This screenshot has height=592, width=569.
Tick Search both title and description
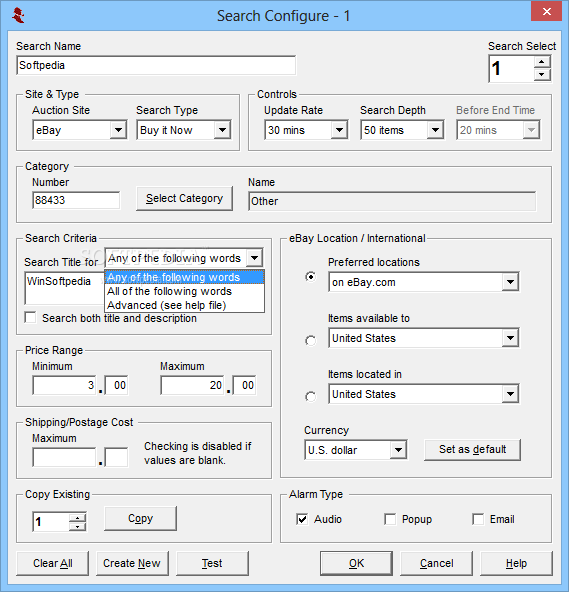point(30,318)
